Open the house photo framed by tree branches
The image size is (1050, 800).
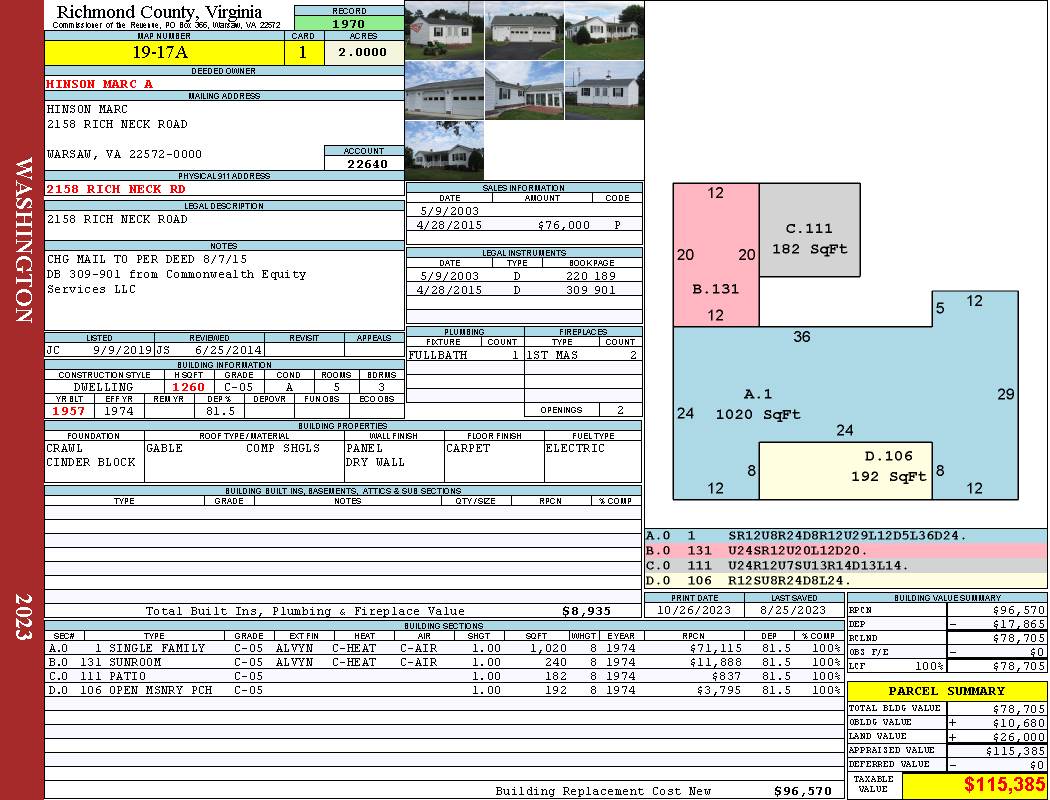(444, 150)
